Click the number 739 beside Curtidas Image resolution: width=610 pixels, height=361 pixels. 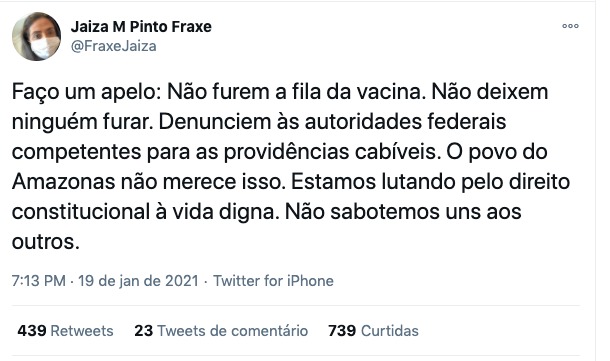click(342, 331)
